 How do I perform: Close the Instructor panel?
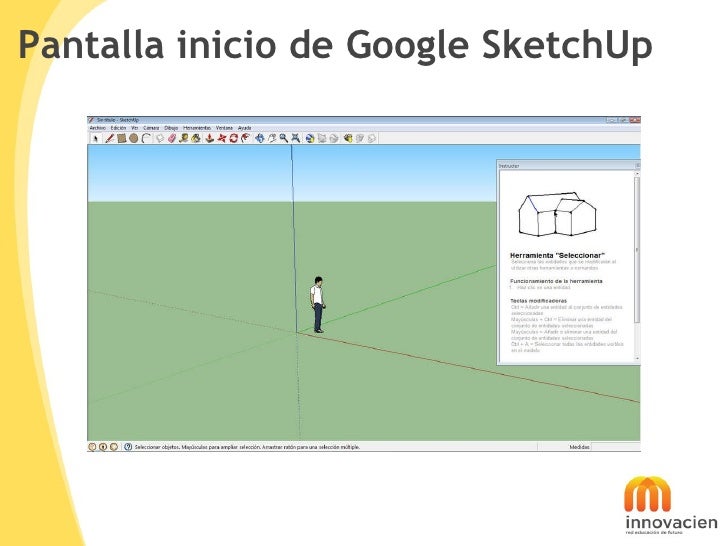coord(637,165)
